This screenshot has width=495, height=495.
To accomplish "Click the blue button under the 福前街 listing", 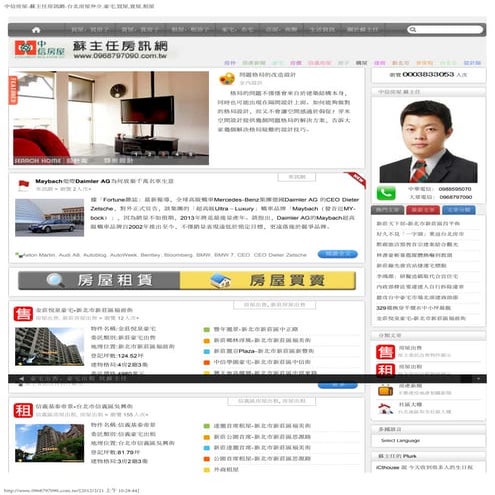I will pos(337,385).
